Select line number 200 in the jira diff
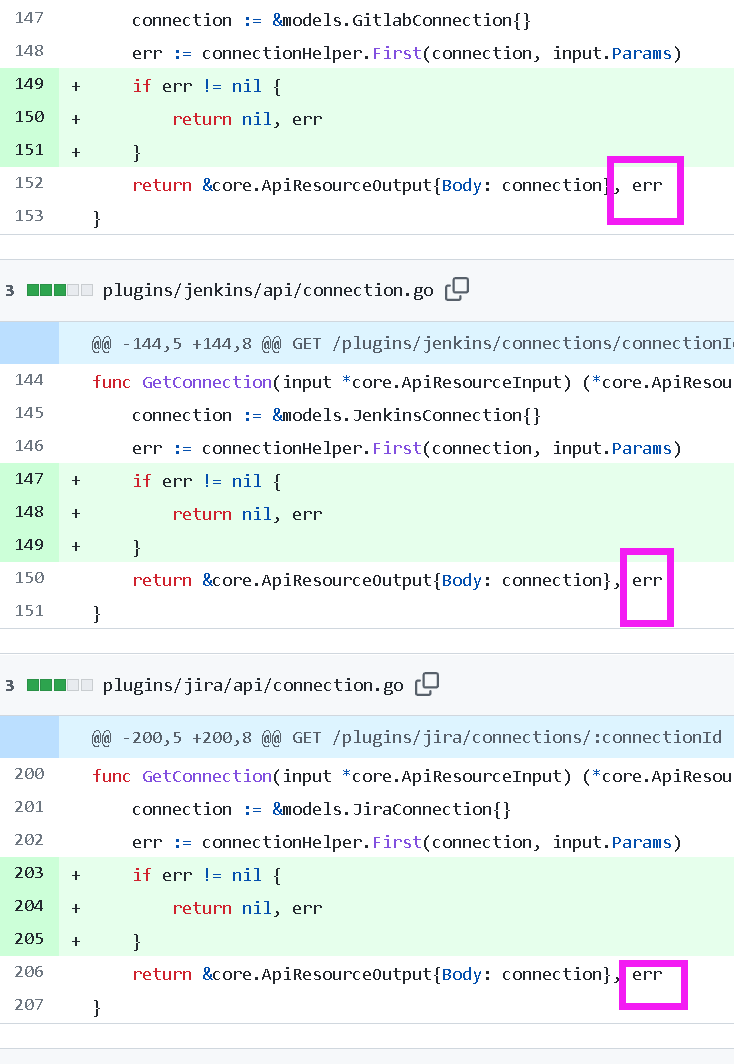Screen dimensions: 734x1064 coord(29,774)
